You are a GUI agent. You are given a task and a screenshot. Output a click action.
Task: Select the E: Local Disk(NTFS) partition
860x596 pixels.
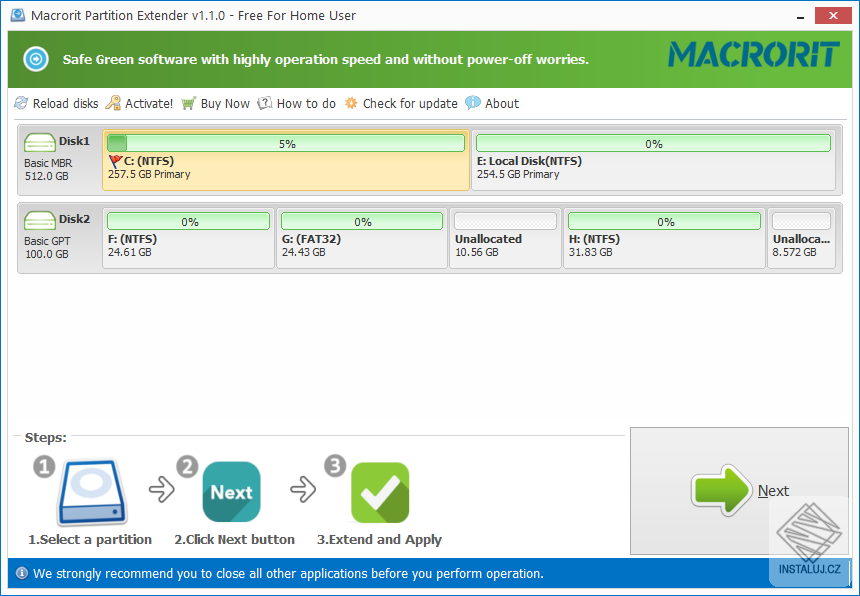(x=653, y=160)
